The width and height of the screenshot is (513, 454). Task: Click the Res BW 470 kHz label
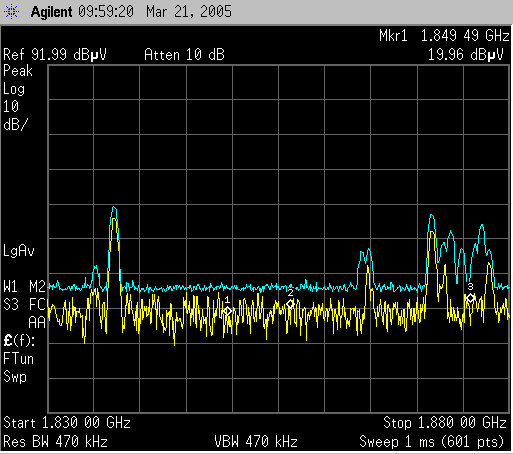coord(55,442)
